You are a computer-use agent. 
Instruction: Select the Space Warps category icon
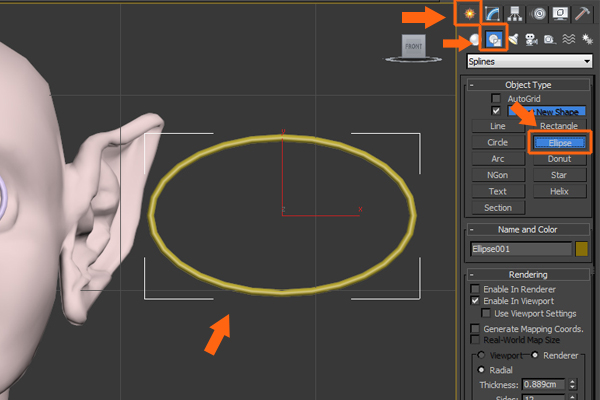coord(569,39)
